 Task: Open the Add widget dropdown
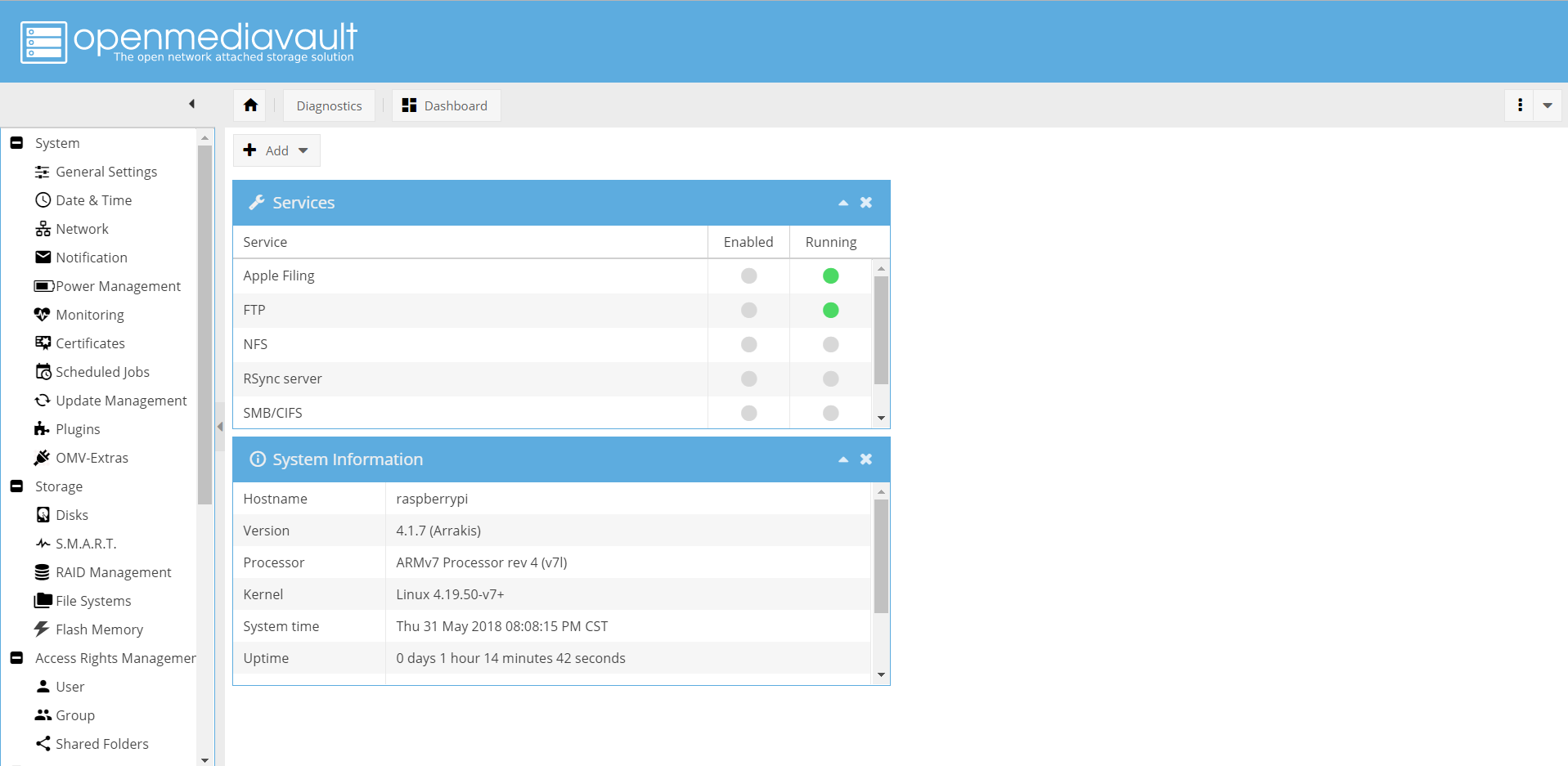point(276,150)
